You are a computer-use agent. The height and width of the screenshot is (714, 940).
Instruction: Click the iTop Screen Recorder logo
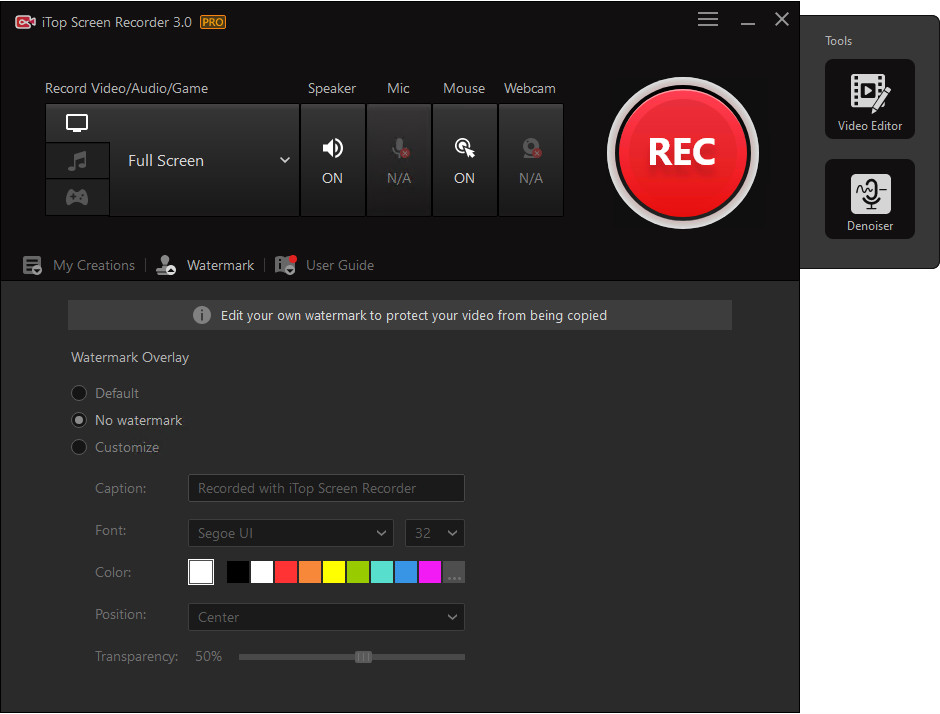click(x=25, y=21)
